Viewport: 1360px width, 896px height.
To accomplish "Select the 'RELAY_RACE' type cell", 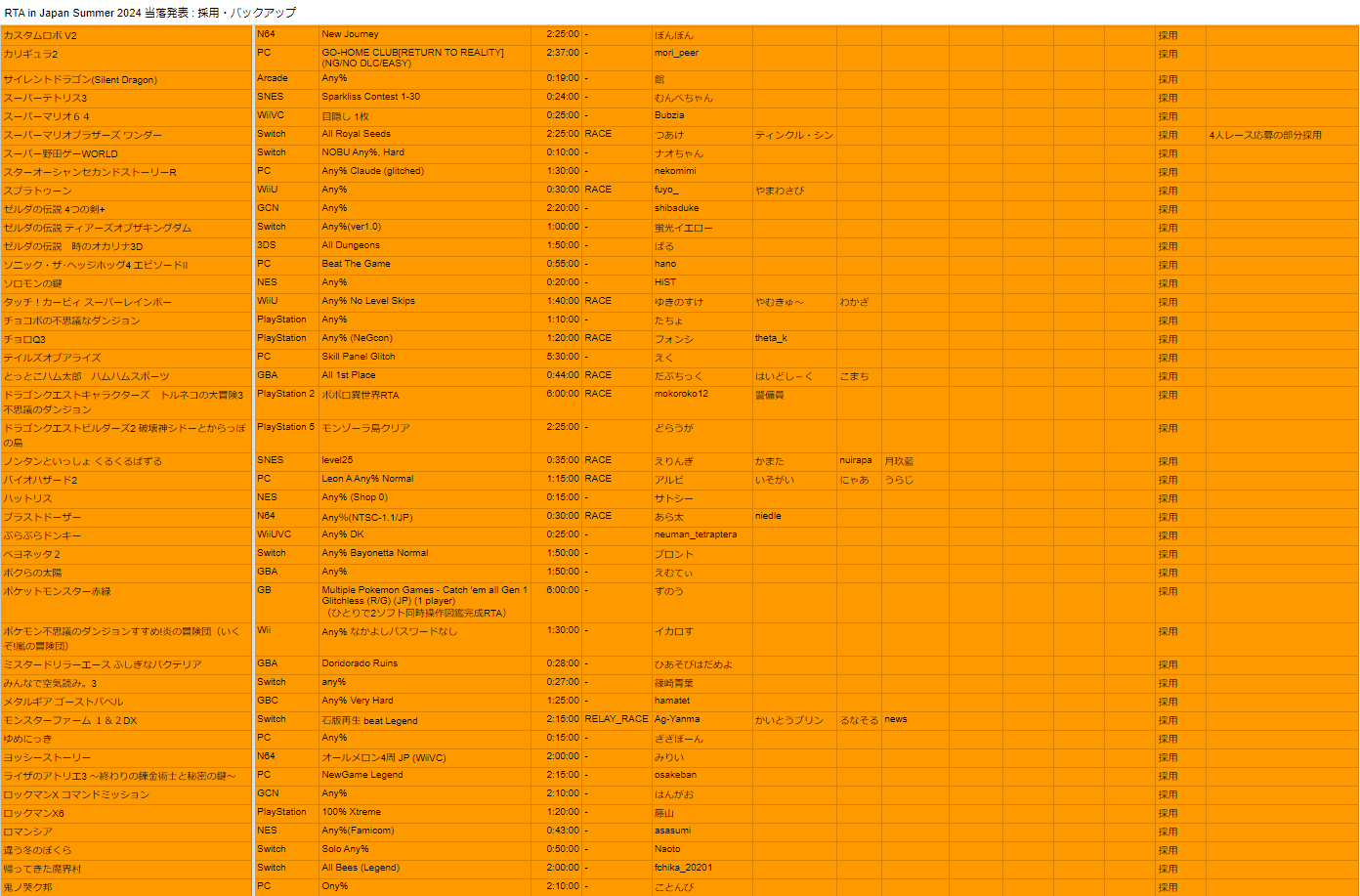I will pyautogui.click(x=616, y=721).
